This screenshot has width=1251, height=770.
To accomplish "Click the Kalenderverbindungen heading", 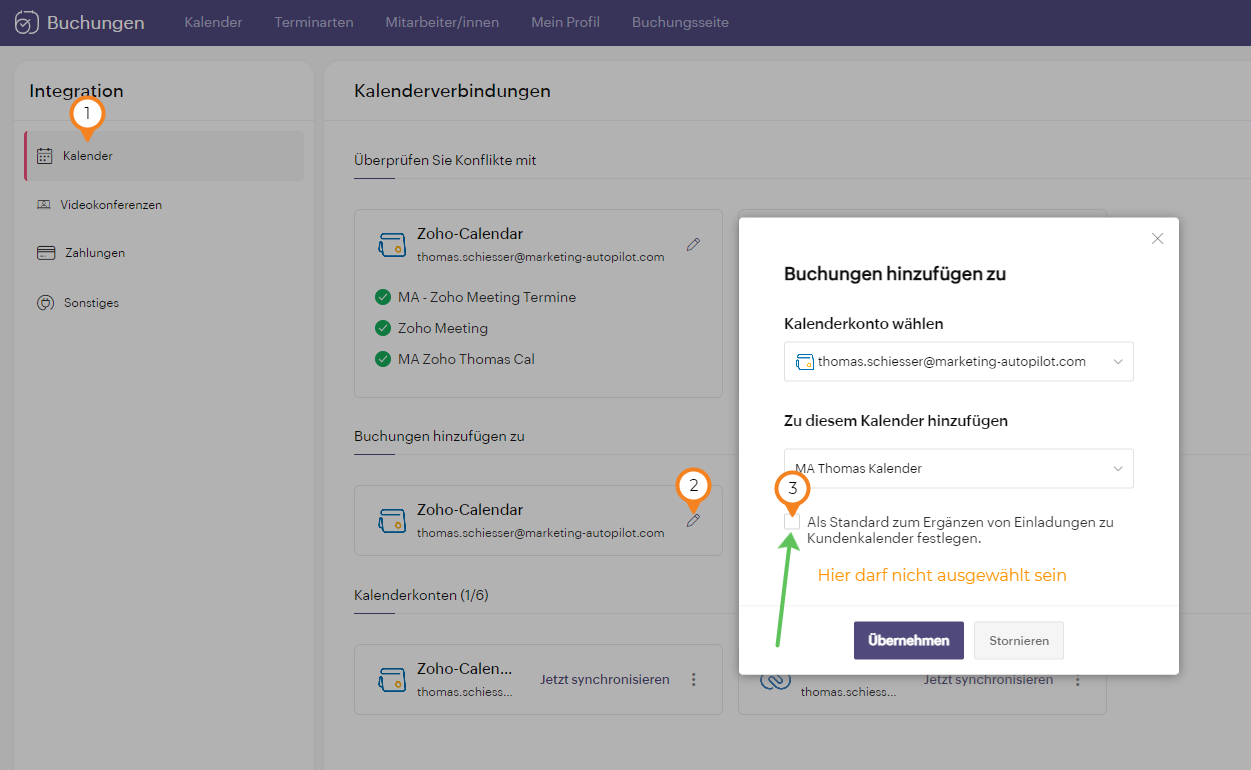I will pyautogui.click(x=452, y=91).
